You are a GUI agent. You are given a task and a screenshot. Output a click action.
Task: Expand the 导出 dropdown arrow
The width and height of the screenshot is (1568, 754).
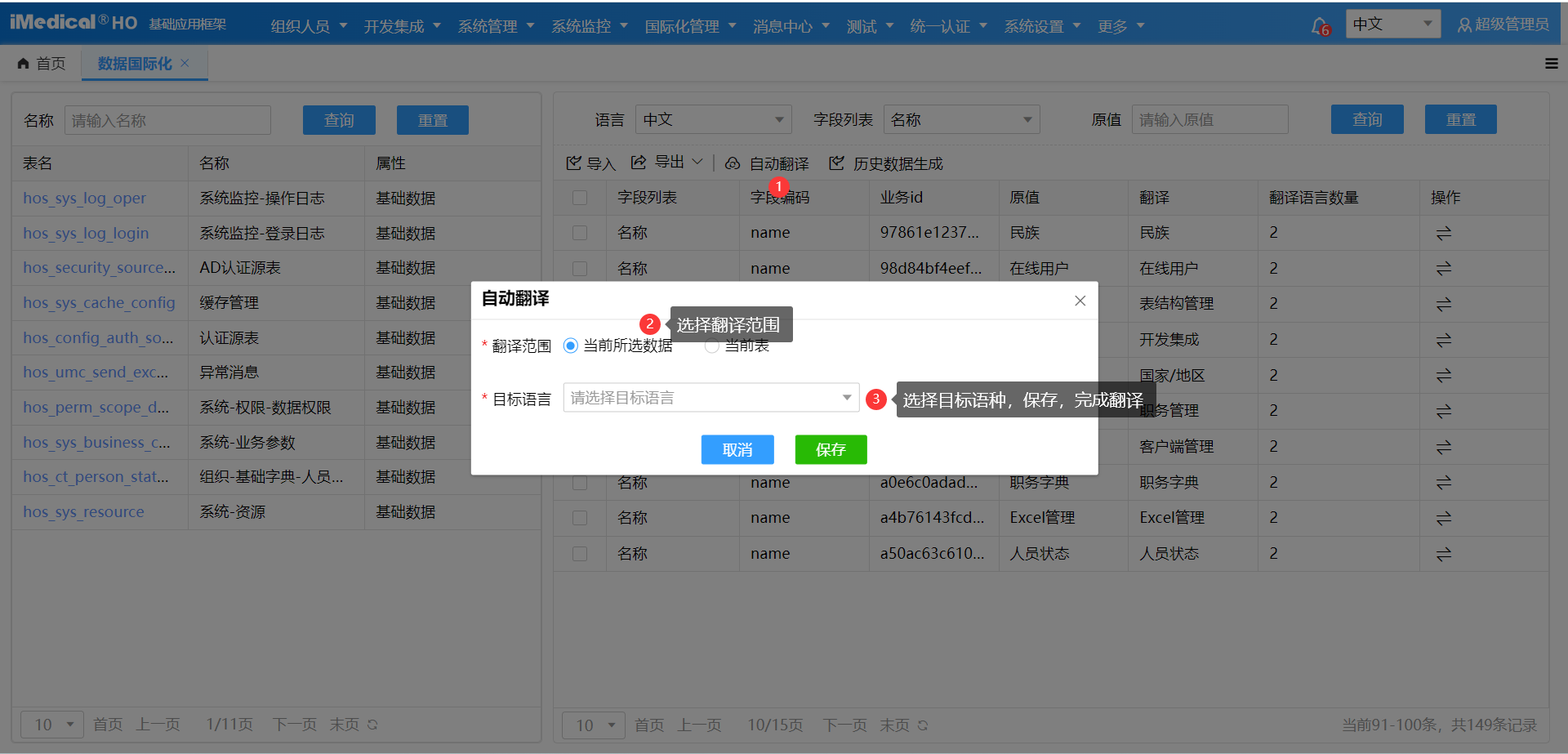click(x=697, y=162)
